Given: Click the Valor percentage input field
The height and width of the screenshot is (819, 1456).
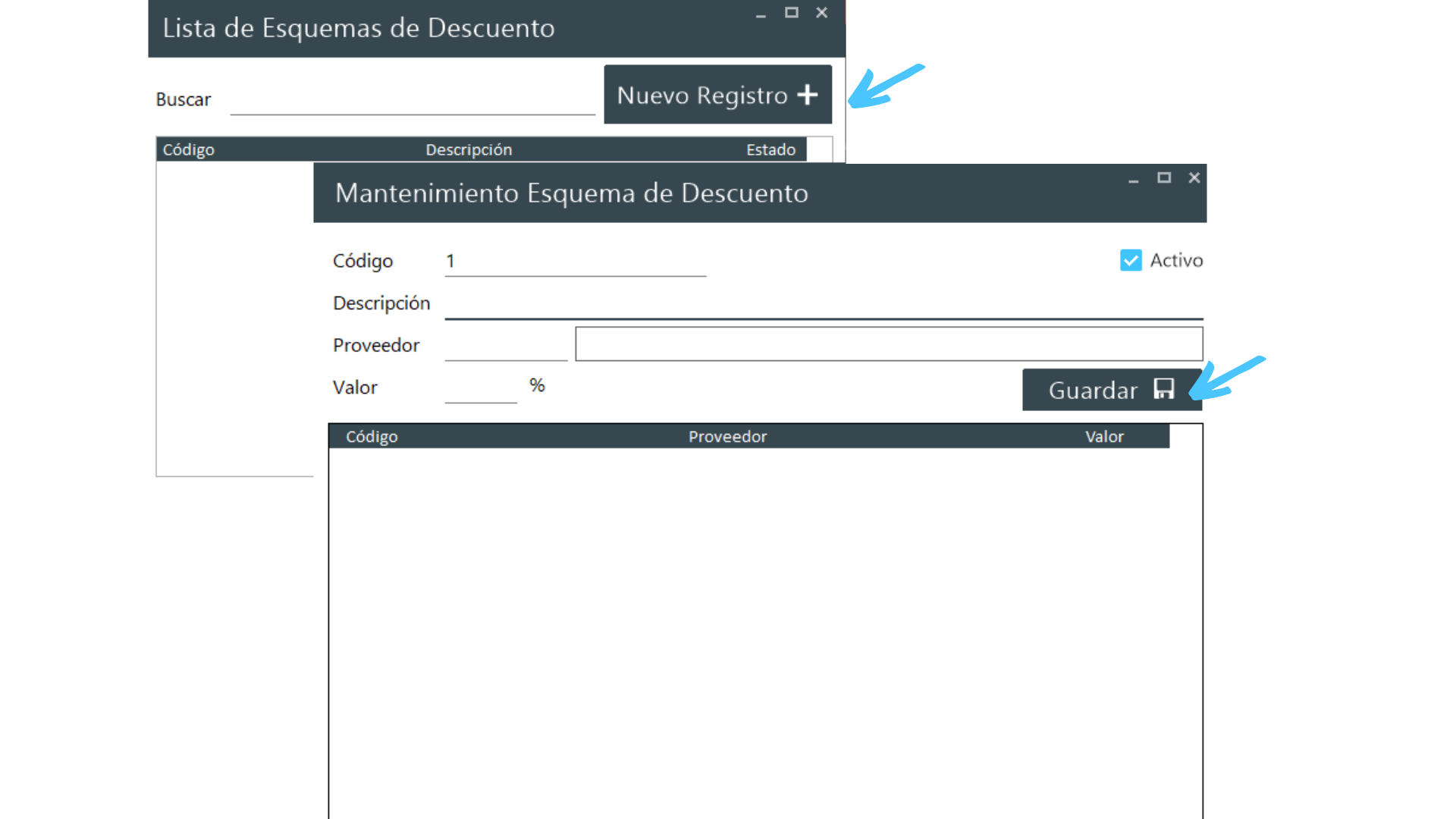Looking at the screenshot, I should tap(481, 388).
